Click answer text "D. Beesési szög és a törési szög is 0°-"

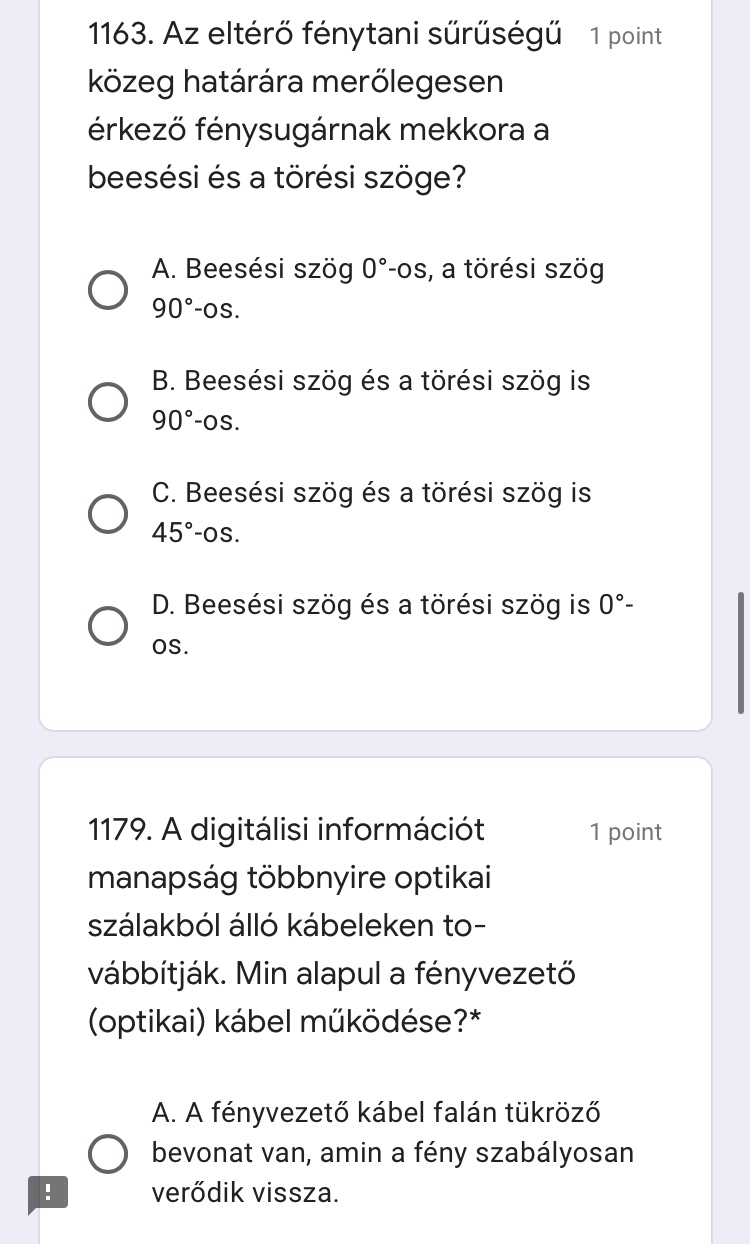(x=393, y=606)
